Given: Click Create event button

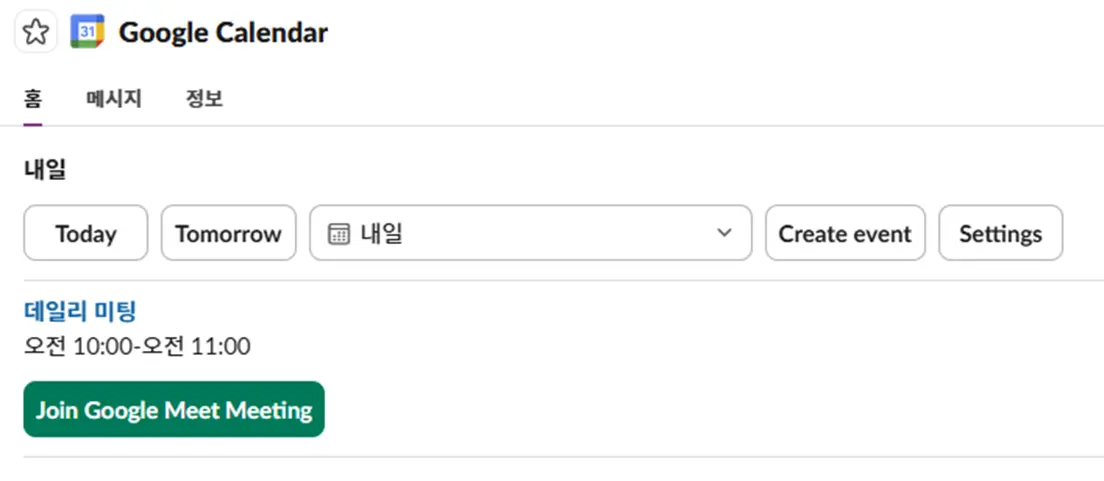Looking at the screenshot, I should pos(845,234).
